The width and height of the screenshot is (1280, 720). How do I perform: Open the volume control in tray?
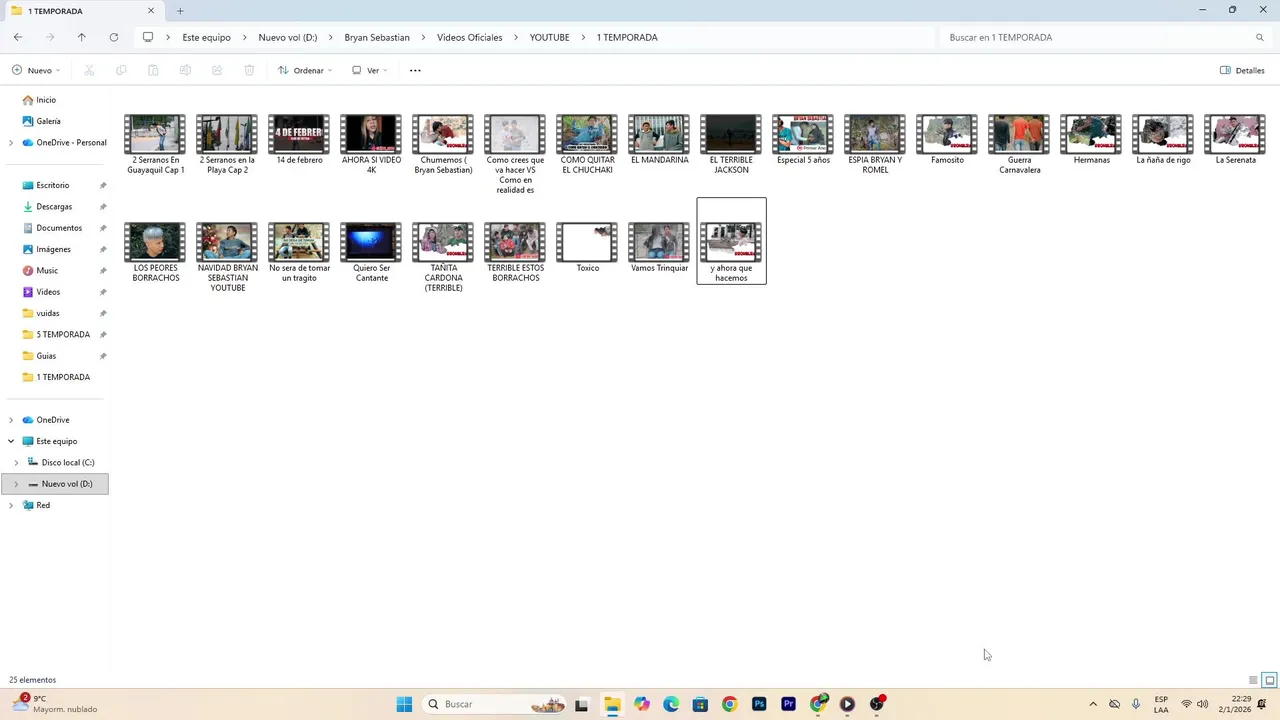click(x=1202, y=704)
